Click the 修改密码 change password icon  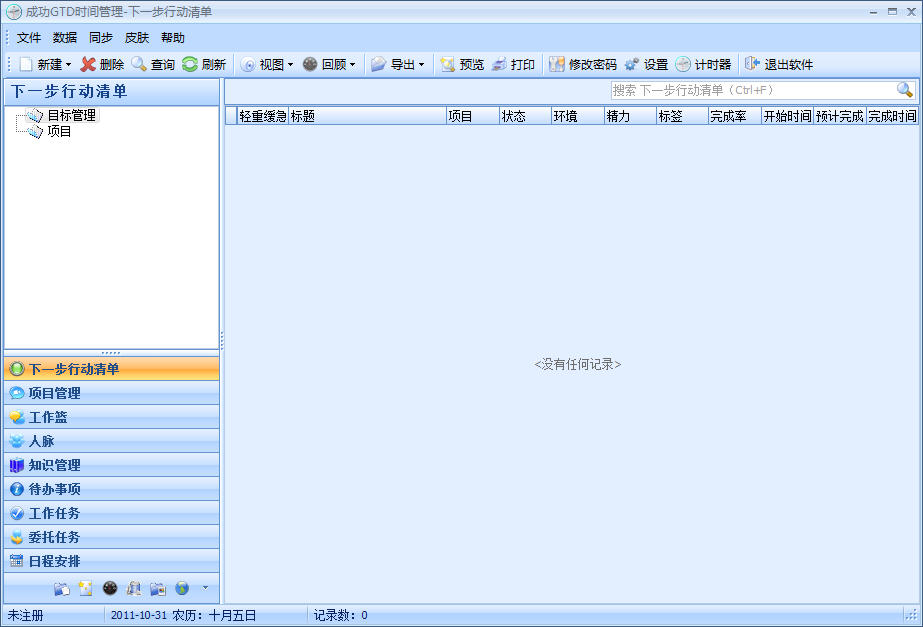(x=557, y=64)
